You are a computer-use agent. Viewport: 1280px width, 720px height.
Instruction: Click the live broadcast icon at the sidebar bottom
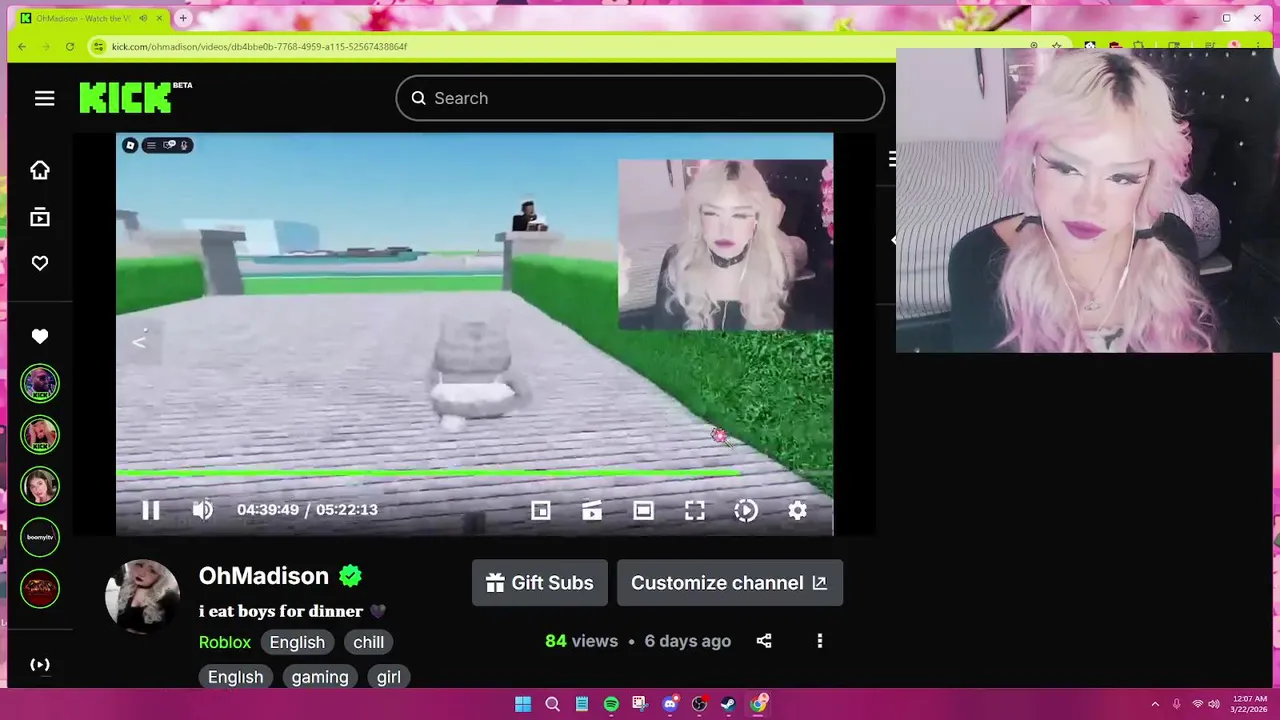pyautogui.click(x=40, y=665)
